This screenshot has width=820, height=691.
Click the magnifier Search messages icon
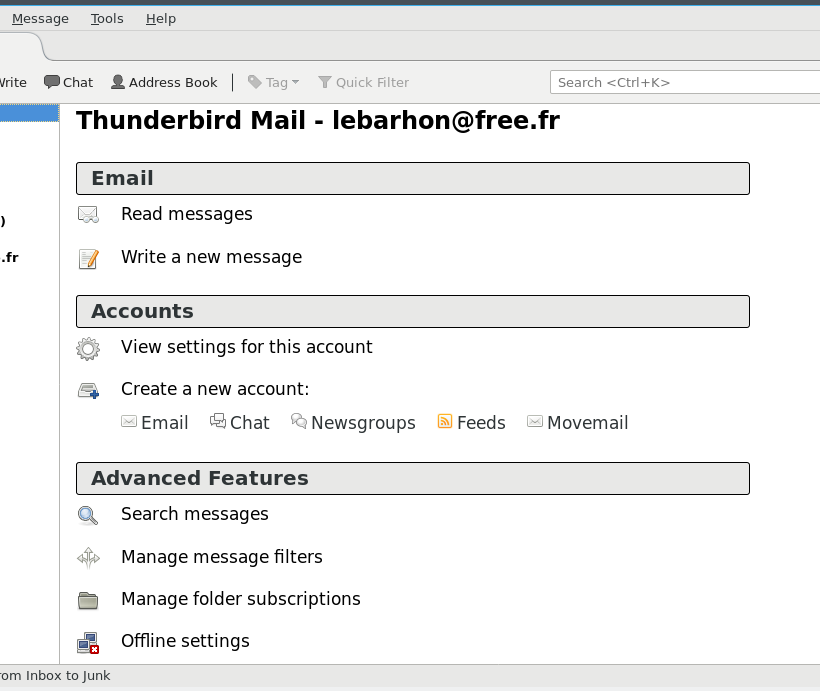point(87,516)
